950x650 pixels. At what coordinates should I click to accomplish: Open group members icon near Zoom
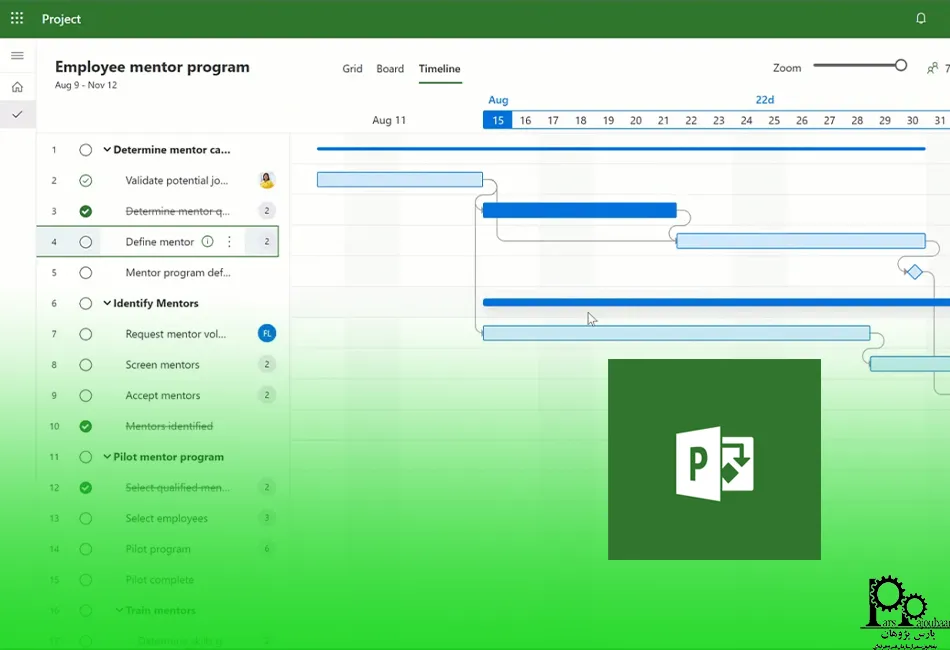point(933,68)
